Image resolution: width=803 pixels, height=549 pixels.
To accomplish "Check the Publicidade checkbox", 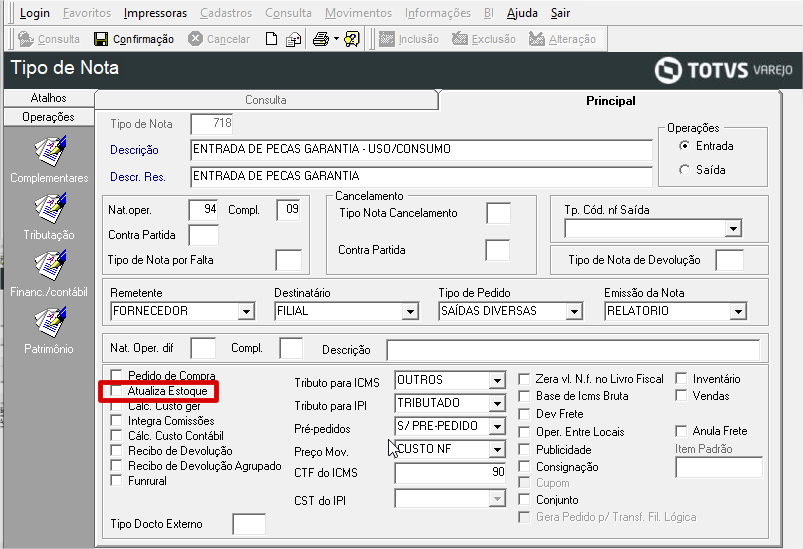I will (x=524, y=450).
